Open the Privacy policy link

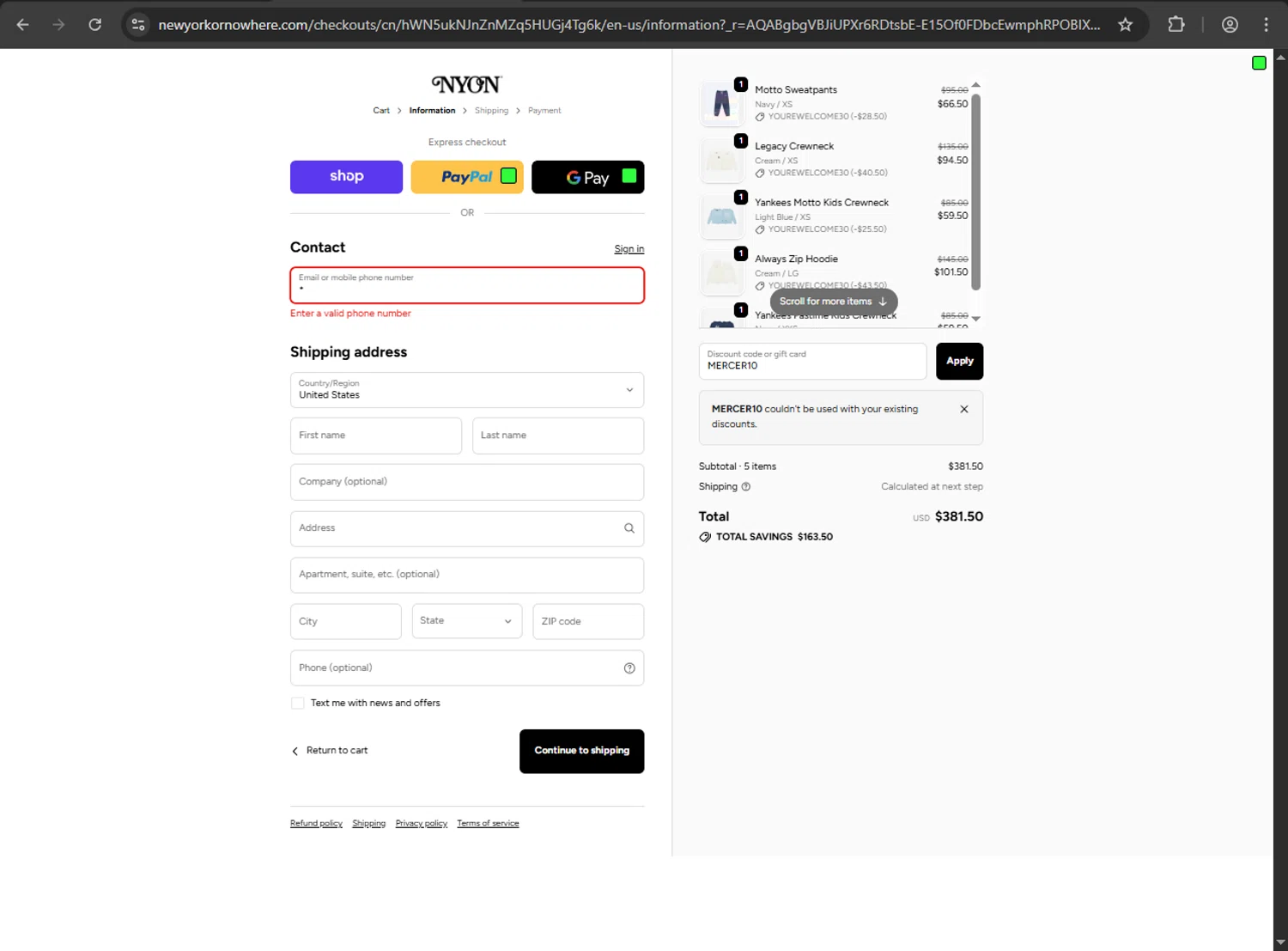421,824
